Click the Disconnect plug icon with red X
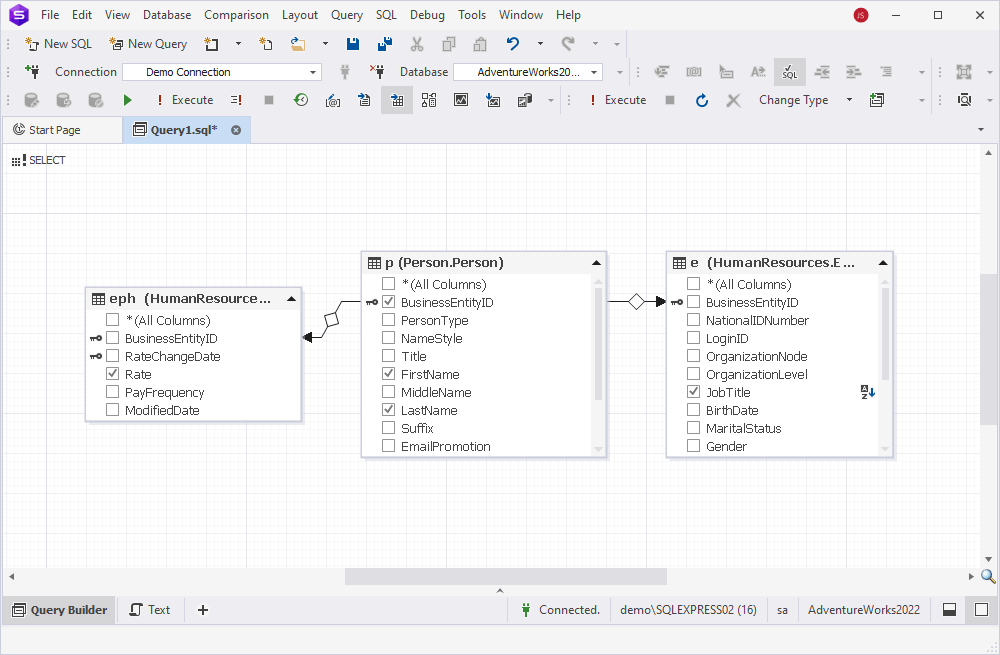 pos(377,71)
